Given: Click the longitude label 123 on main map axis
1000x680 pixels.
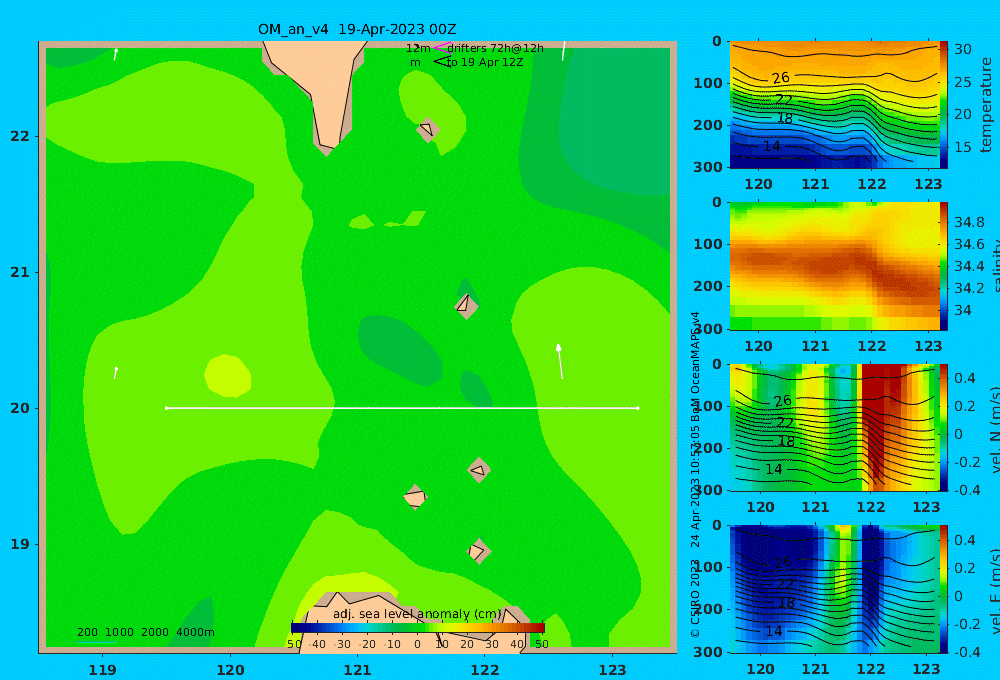Looking at the screenshot, I should 612,670.
